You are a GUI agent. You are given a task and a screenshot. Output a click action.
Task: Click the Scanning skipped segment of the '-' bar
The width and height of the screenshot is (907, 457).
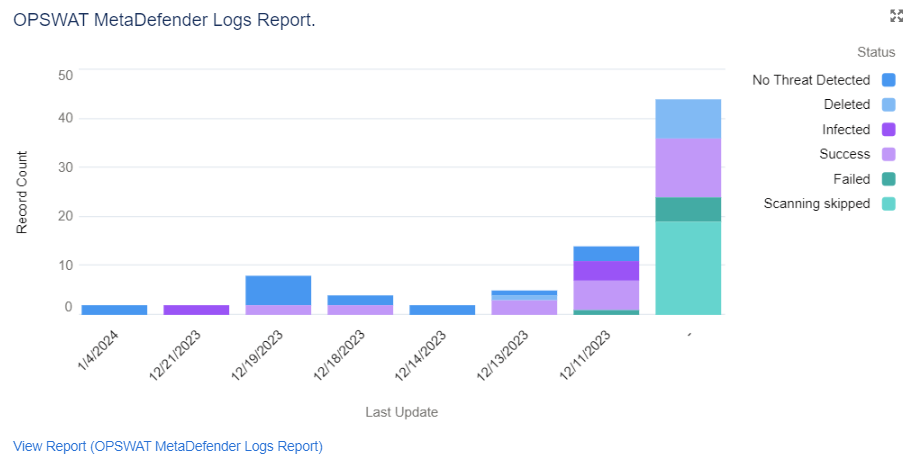coord(688,268)
